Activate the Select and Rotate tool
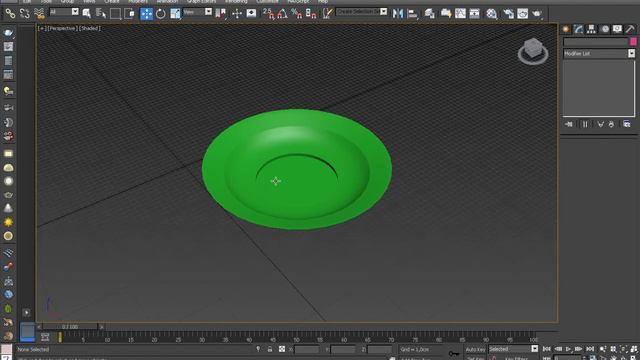This screenshot has width=640, height=360. 161,14
